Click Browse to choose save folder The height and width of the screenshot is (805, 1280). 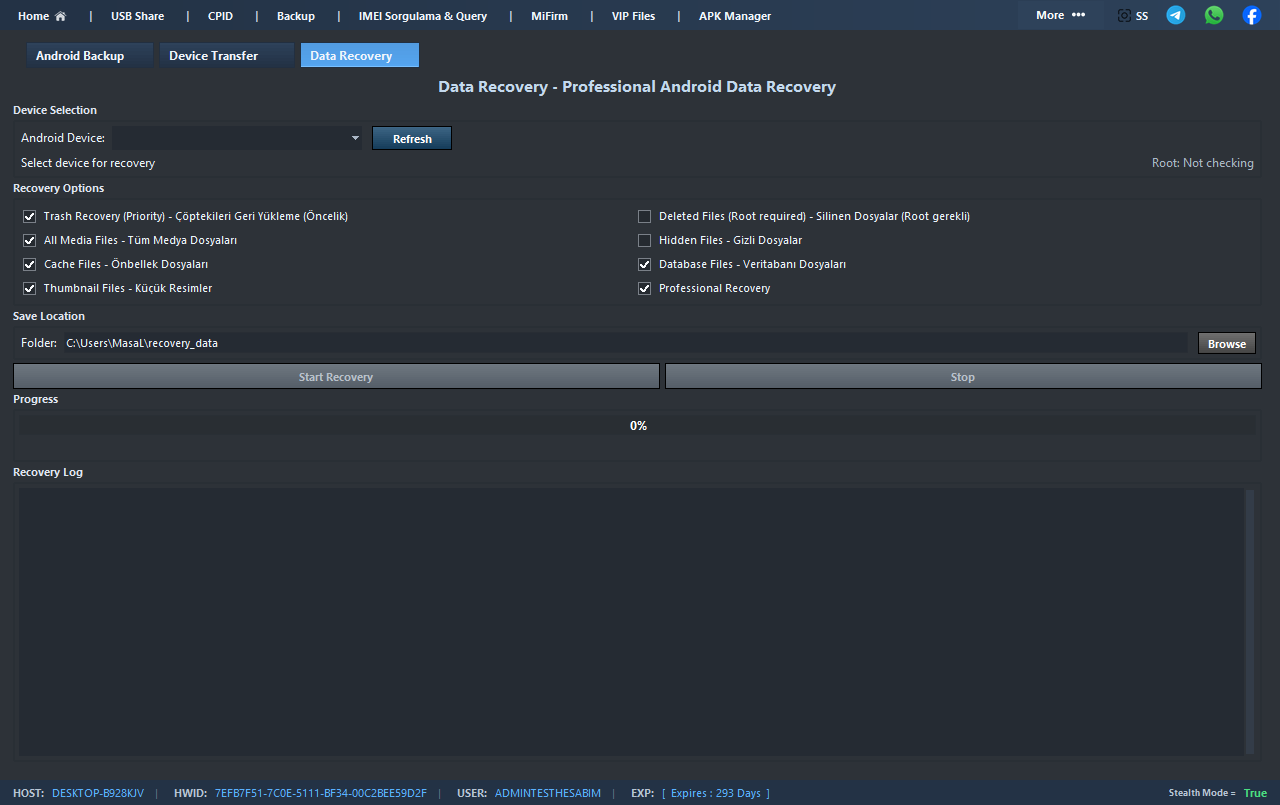click(1226, 344)
